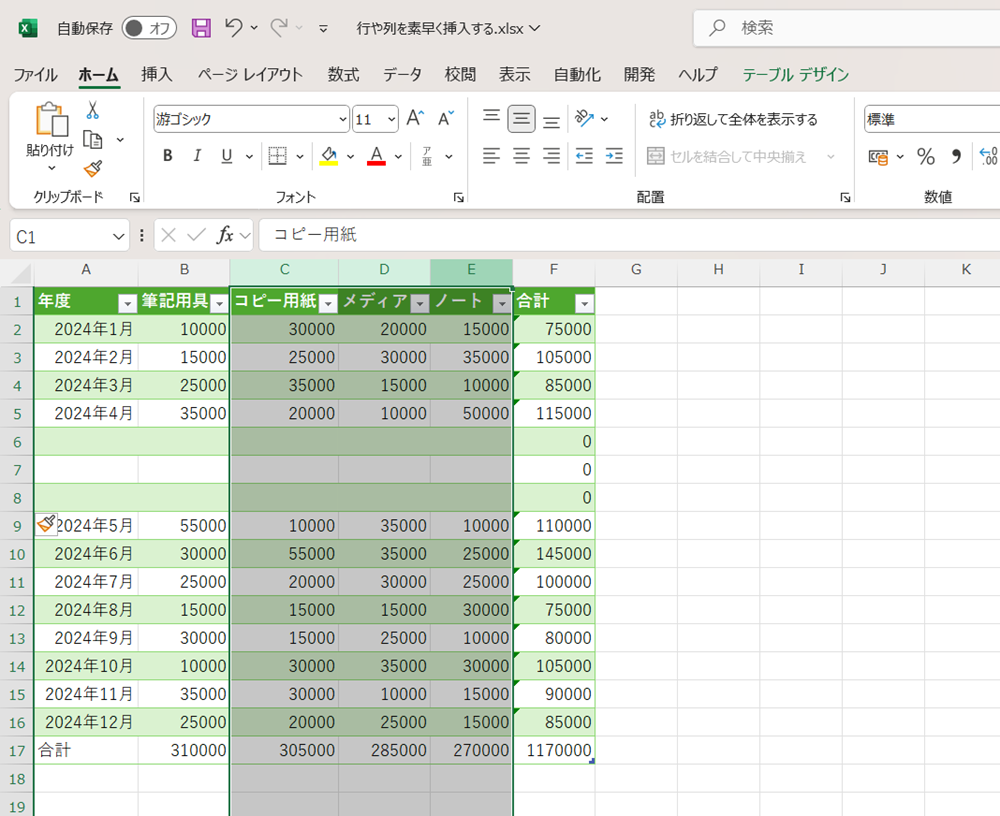Decrease font size with small A icon

click(x=446, y=119)
